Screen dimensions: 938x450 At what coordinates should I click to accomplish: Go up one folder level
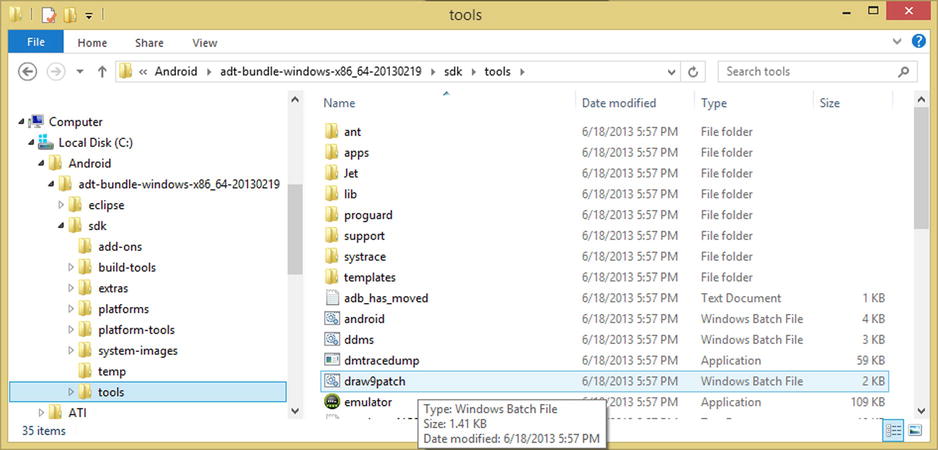pyautogui.click(x=102, y=72)
